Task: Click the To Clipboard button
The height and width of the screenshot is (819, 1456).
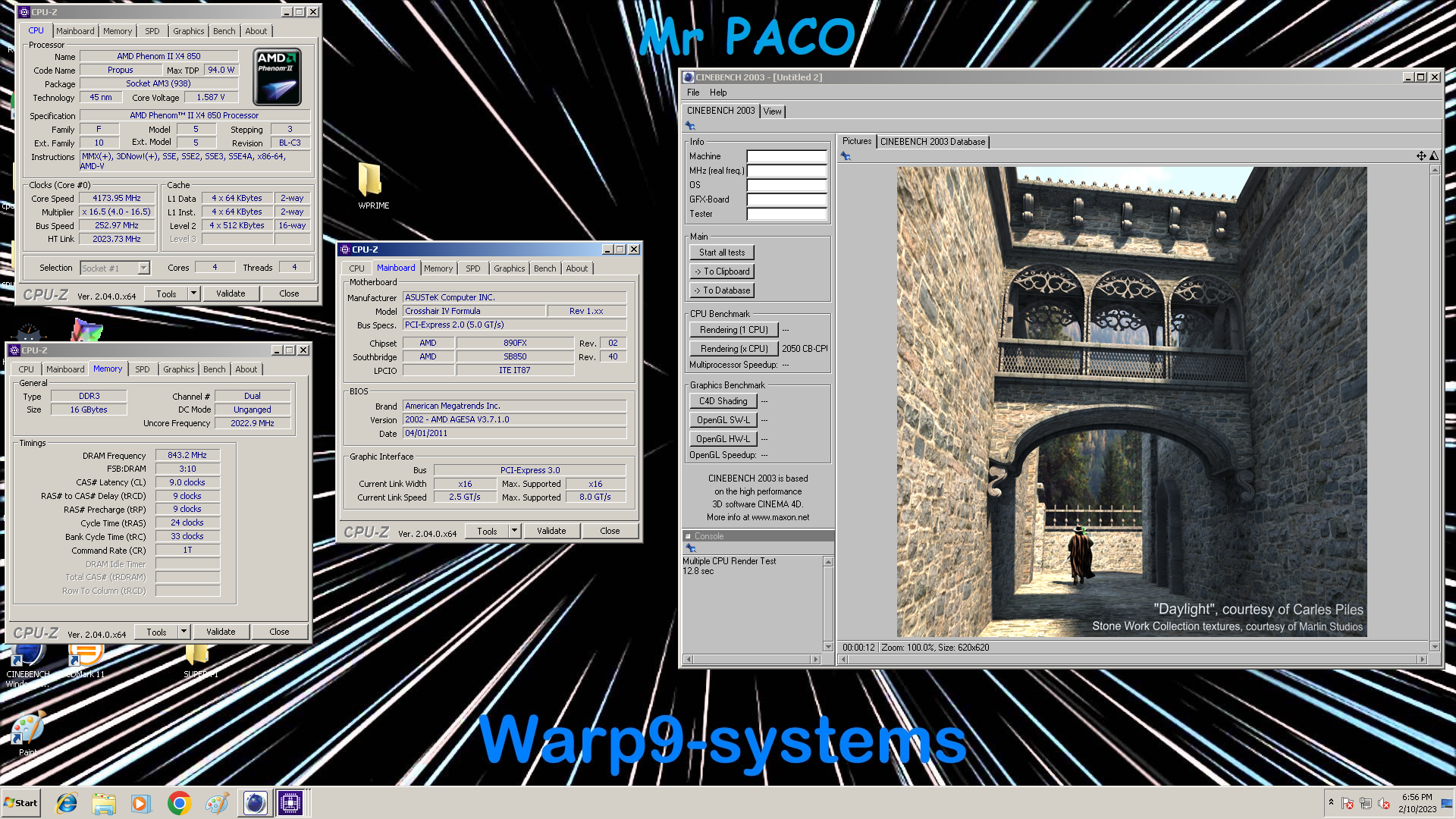Action: 722,271
